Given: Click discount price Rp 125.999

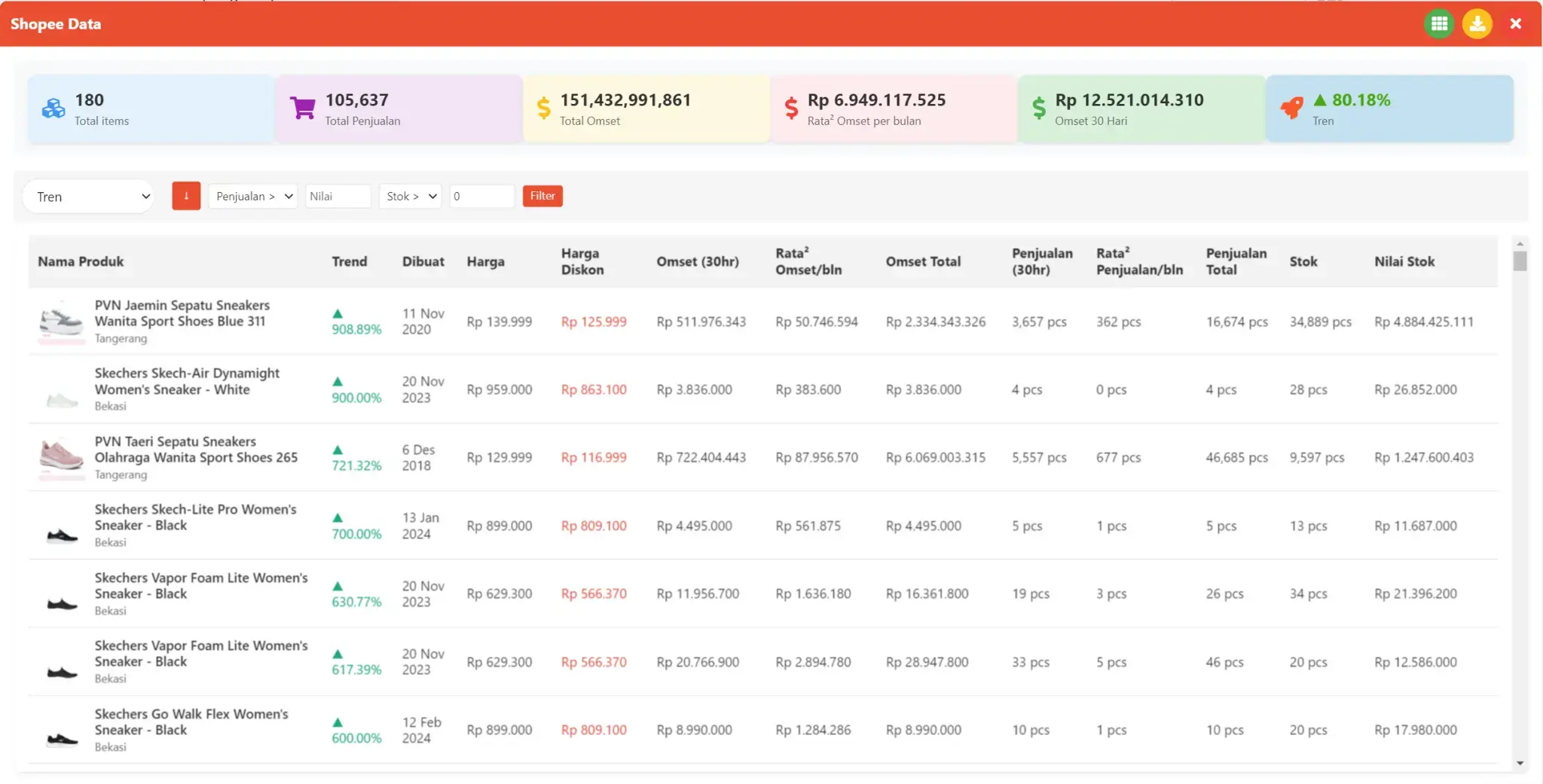Looking at the screenshot, I should [594, 322].
